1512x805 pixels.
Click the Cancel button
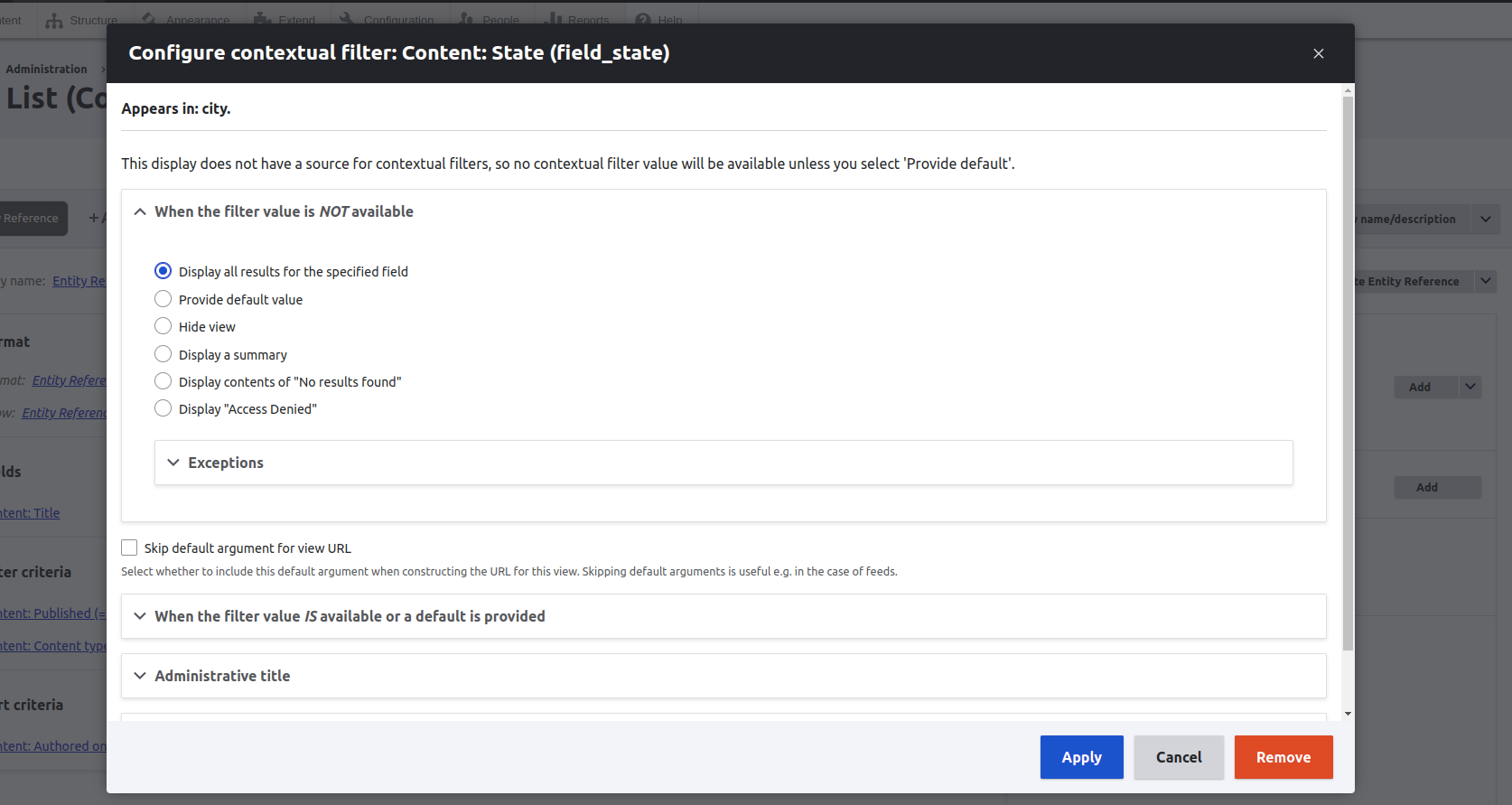1179,757
